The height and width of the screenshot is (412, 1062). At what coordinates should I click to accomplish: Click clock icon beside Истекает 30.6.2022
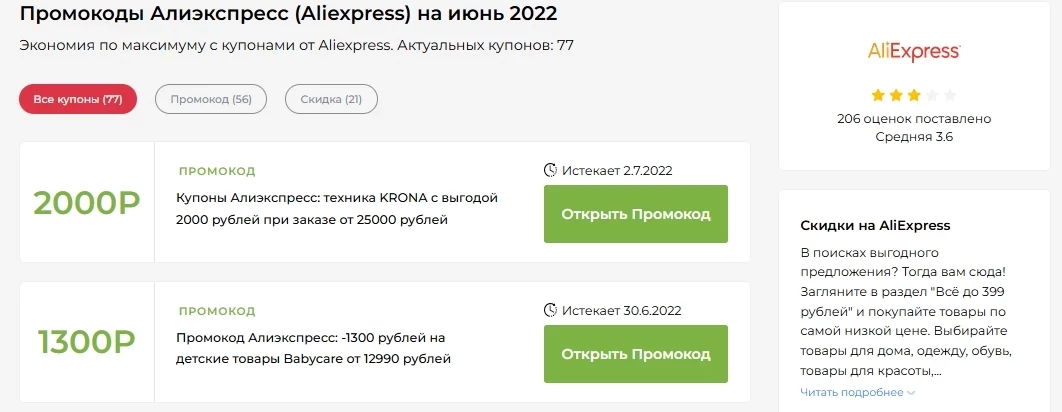pyautogui.click(x=550, y=310)
